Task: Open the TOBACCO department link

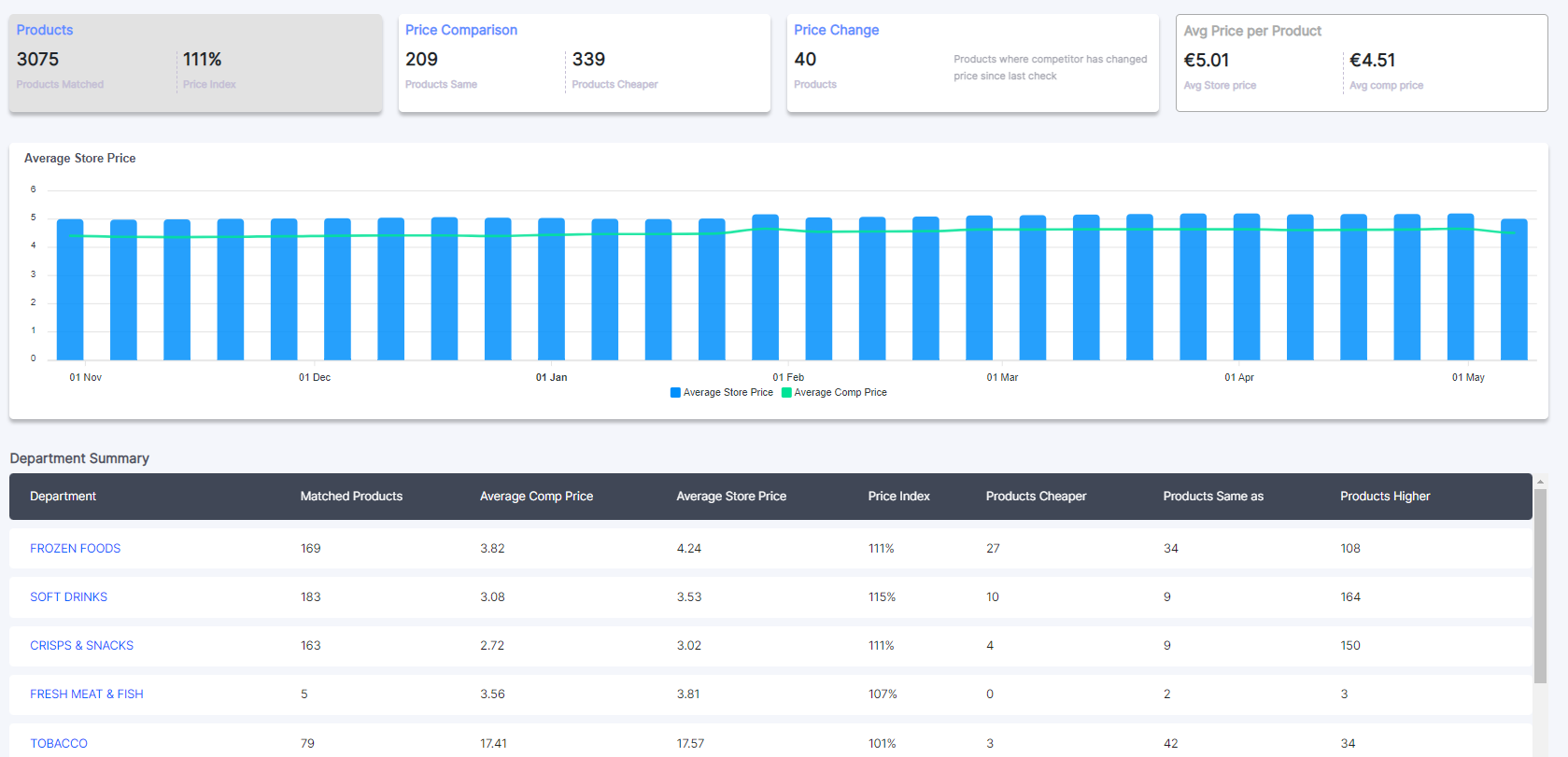Action: [58, 743]
